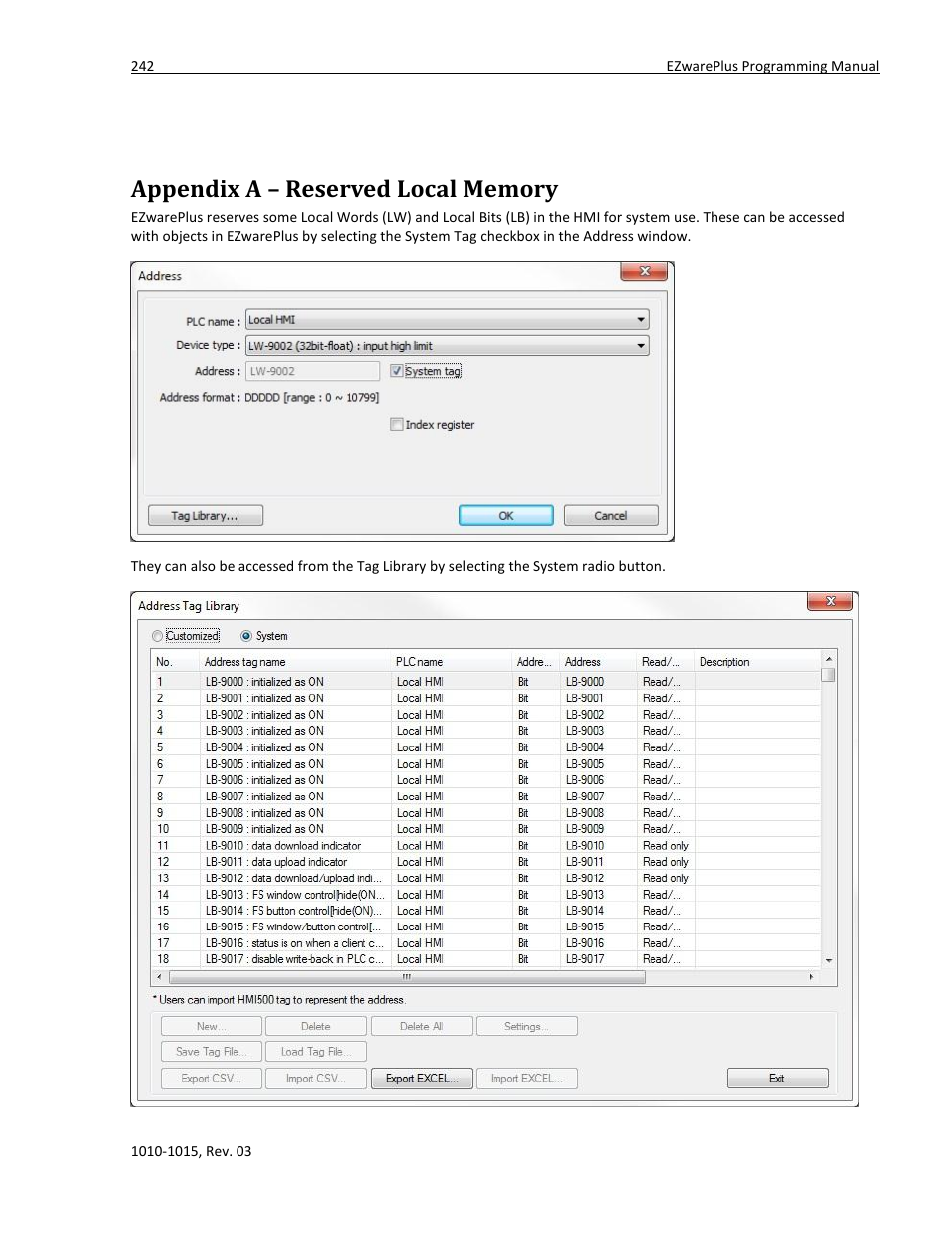Click the scroll up arrow in tag list
This screenshot has width=952, height=1233.
point(828,659)
